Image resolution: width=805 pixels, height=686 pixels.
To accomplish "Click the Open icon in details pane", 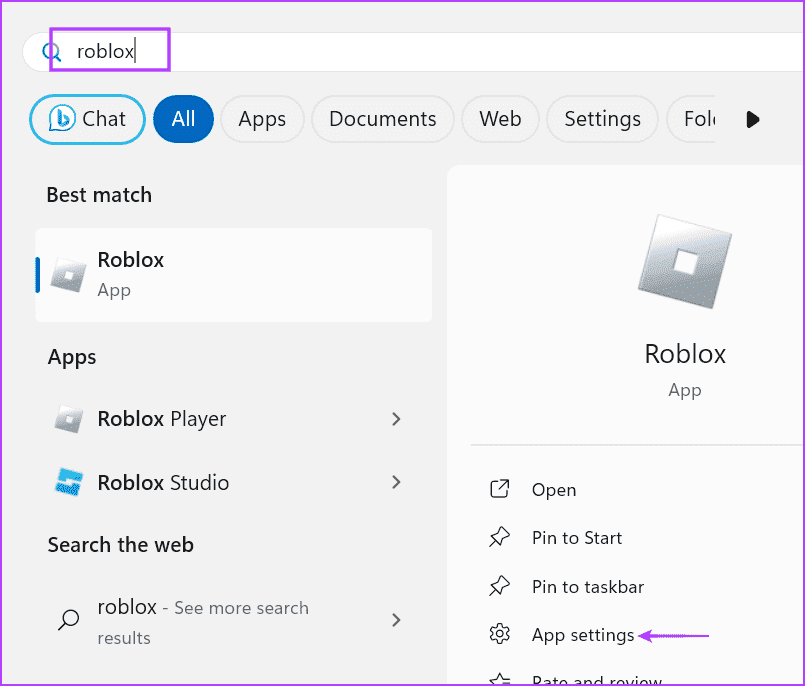I will (x=500, y=489).
